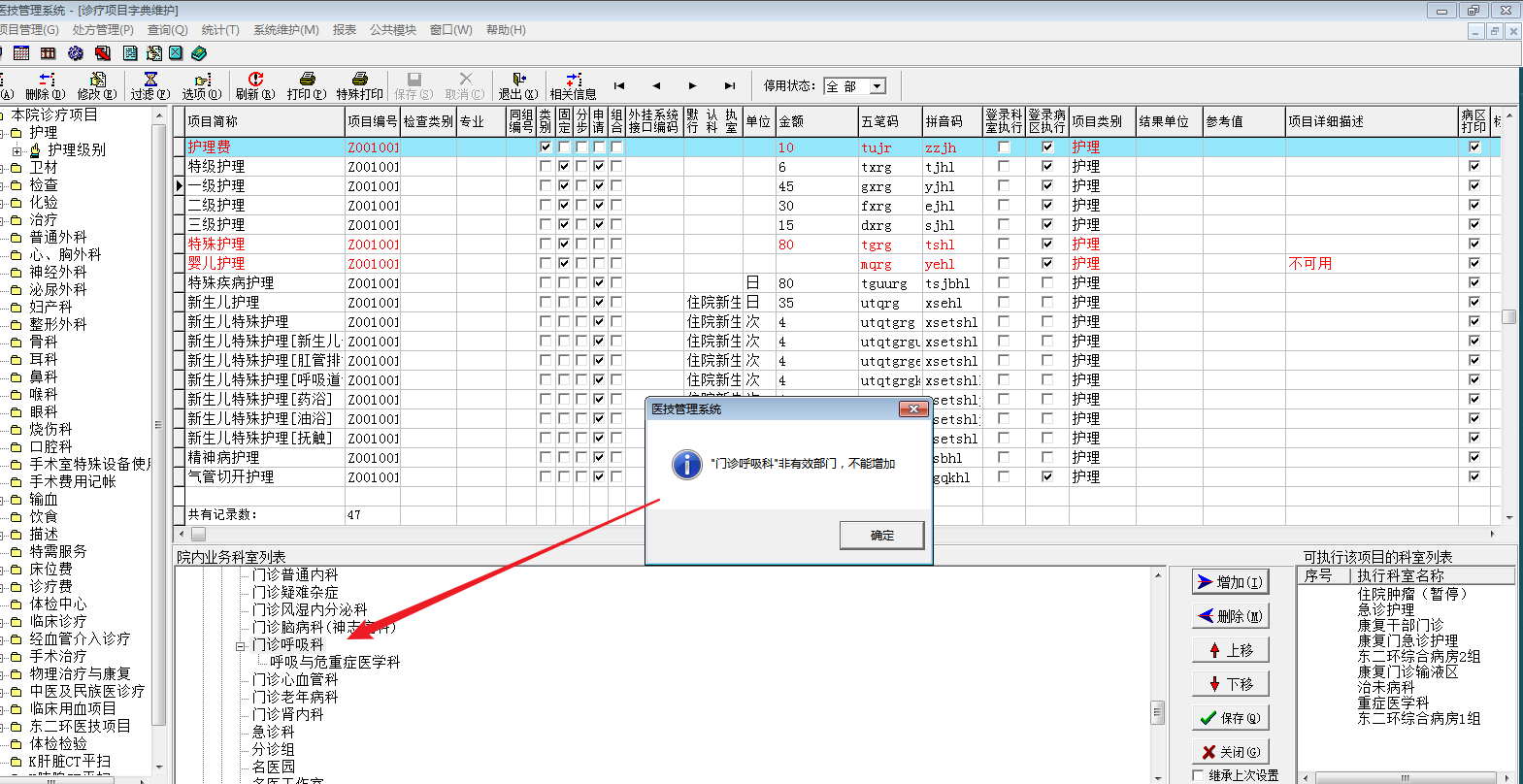
Task: Click the document with pencil icon
Action: tap(153, 53)
